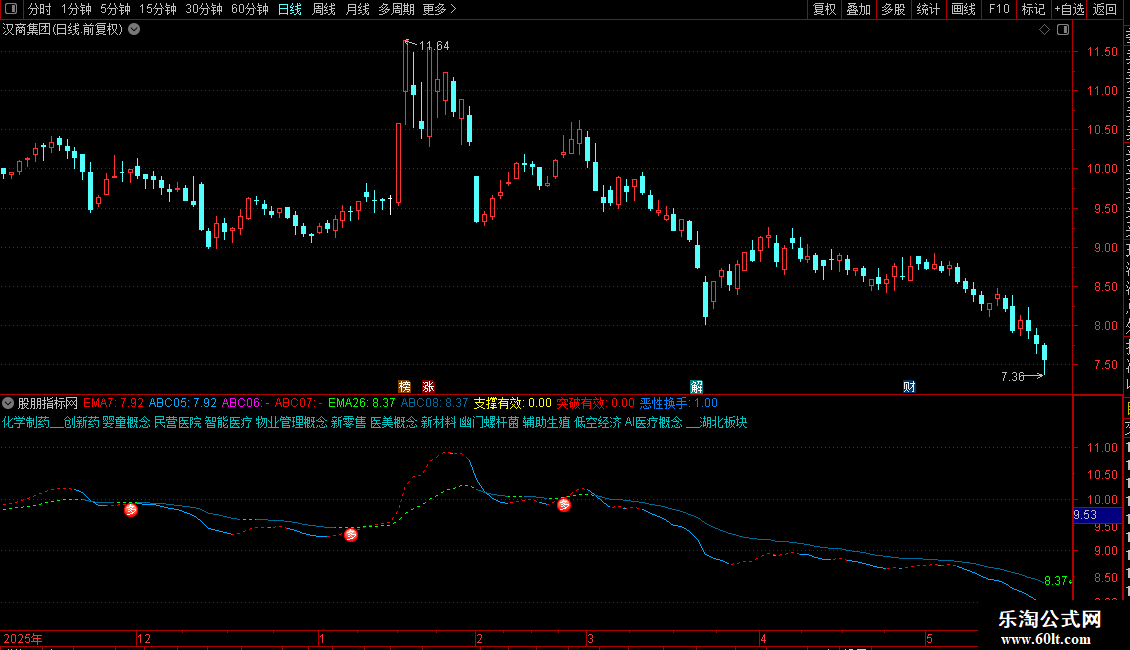
Task: Click the EMA26: 8.37 indicator value
Action: pos(362,403)
